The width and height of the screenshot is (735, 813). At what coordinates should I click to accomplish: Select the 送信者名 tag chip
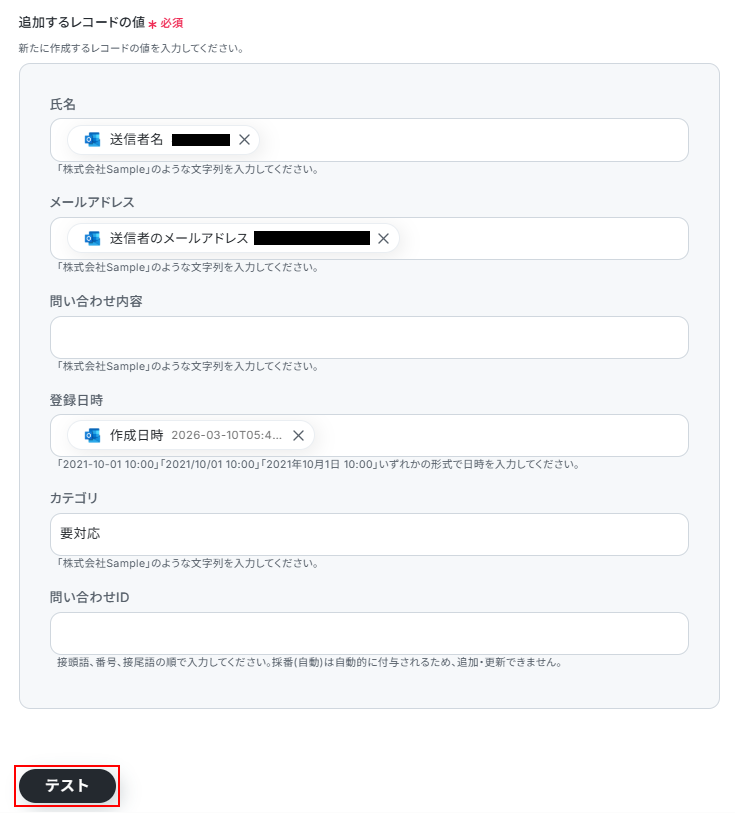(163, 139)
